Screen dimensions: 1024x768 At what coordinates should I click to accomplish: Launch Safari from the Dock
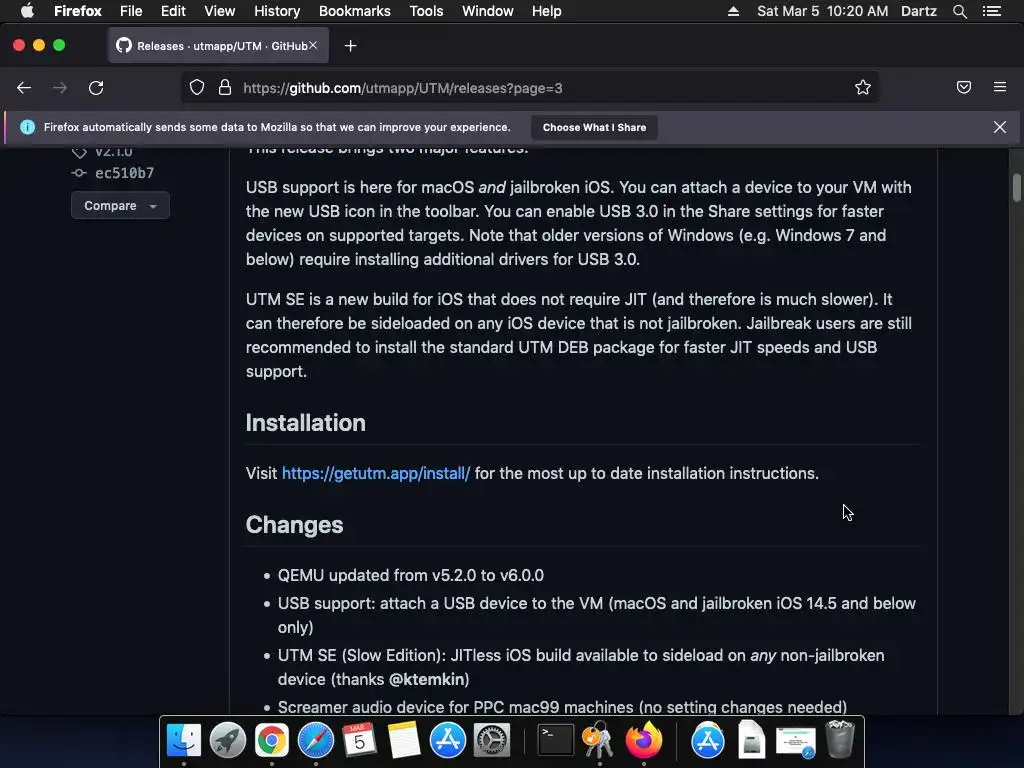tap(315, 741)
